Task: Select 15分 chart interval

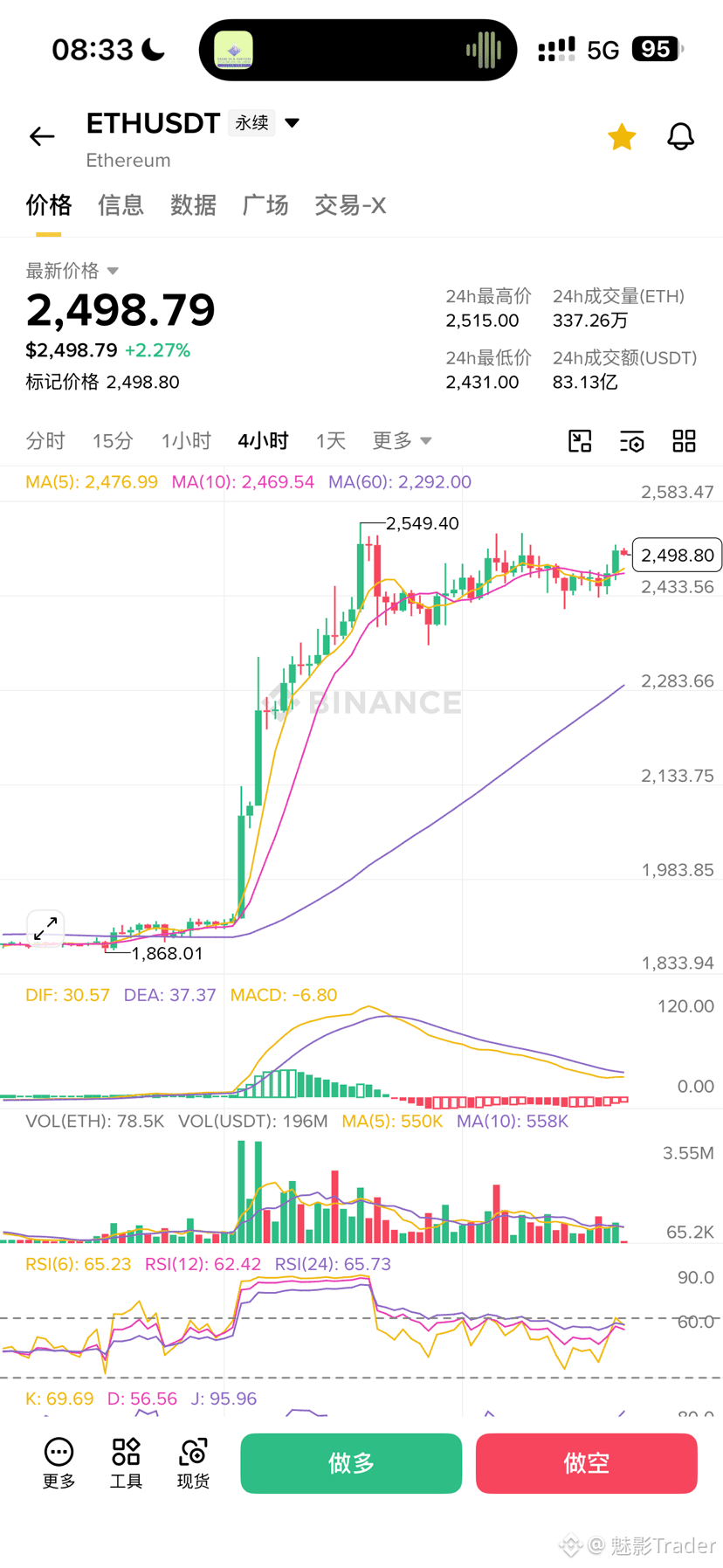Action: pyautogui.click(x=113, y=441)
